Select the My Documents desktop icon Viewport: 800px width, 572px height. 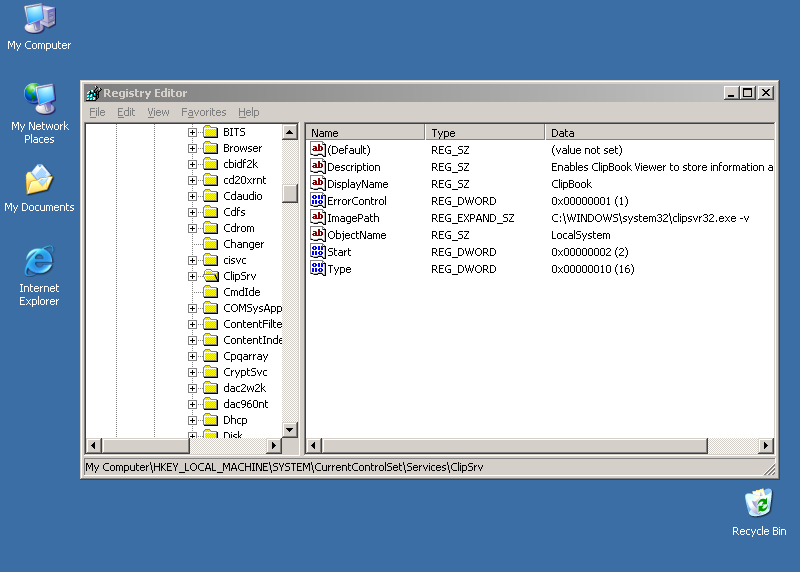(39, 188)
